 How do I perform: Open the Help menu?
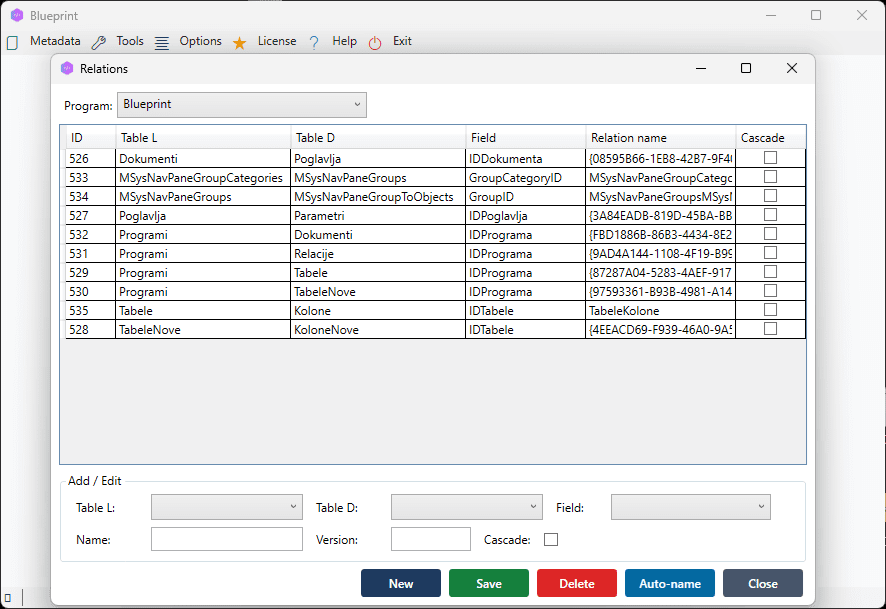(344, 41)
